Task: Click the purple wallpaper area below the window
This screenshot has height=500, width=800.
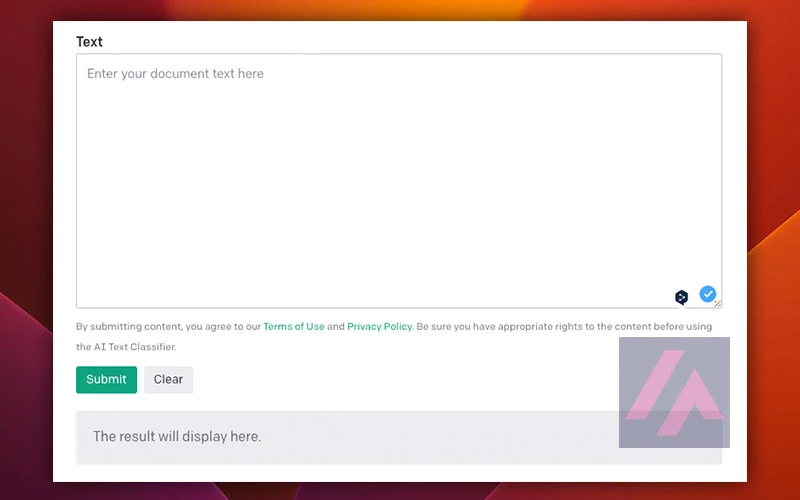Action: (x=398, y=491)
